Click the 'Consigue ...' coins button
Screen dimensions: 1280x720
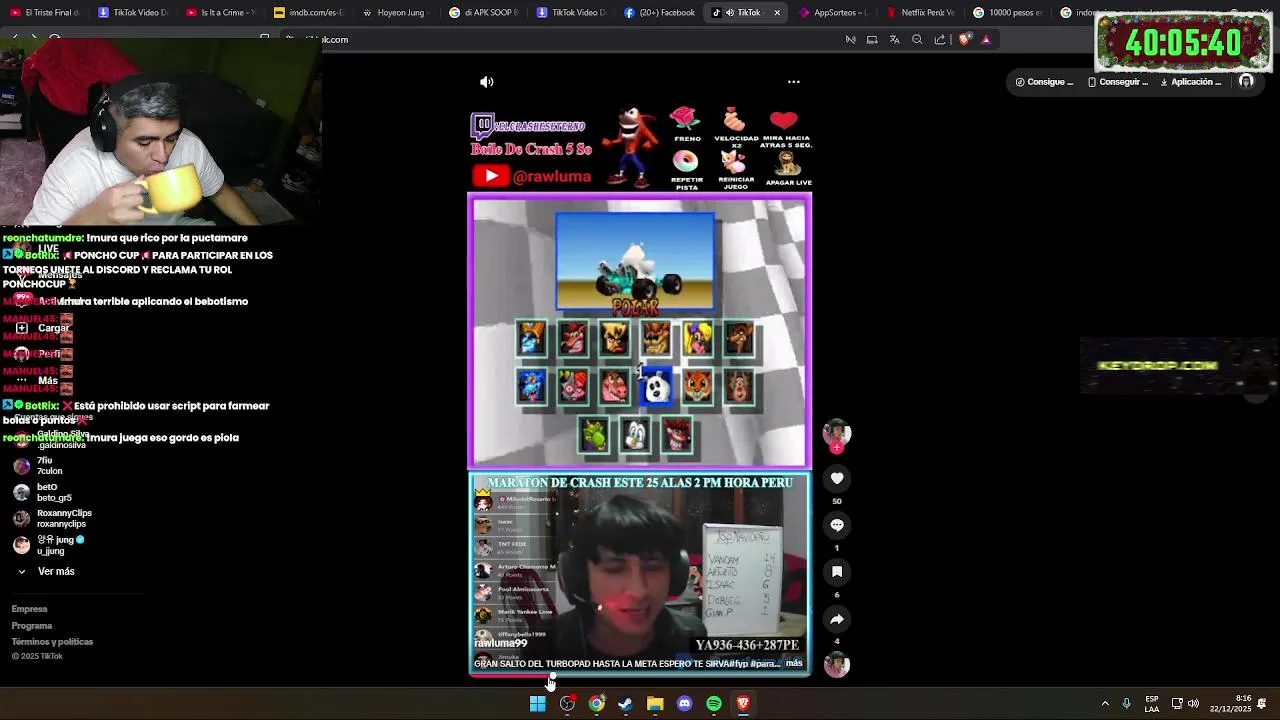click(x=1044, y=82)
